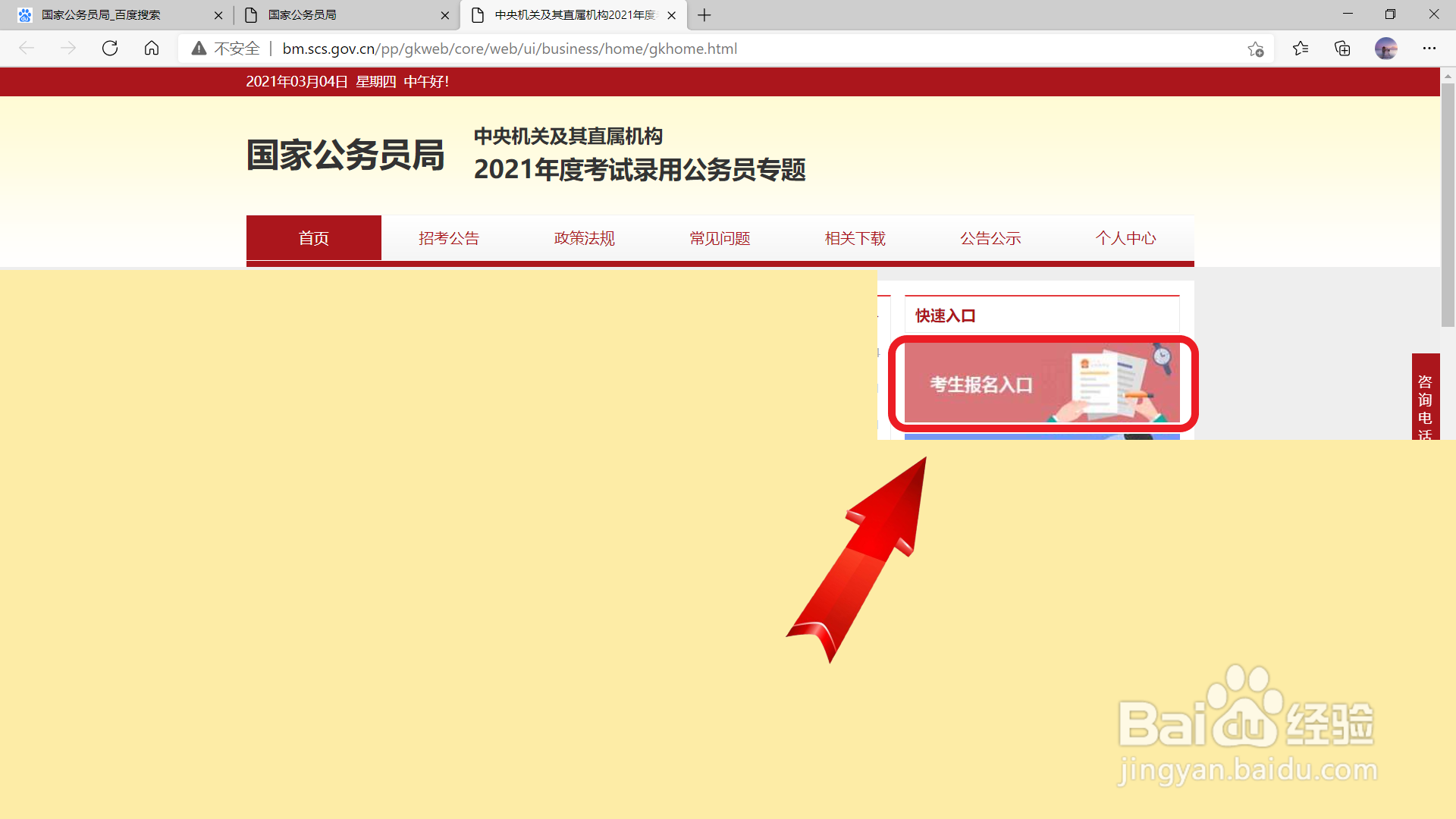Open a new browser tab

[x=704, y=14]
